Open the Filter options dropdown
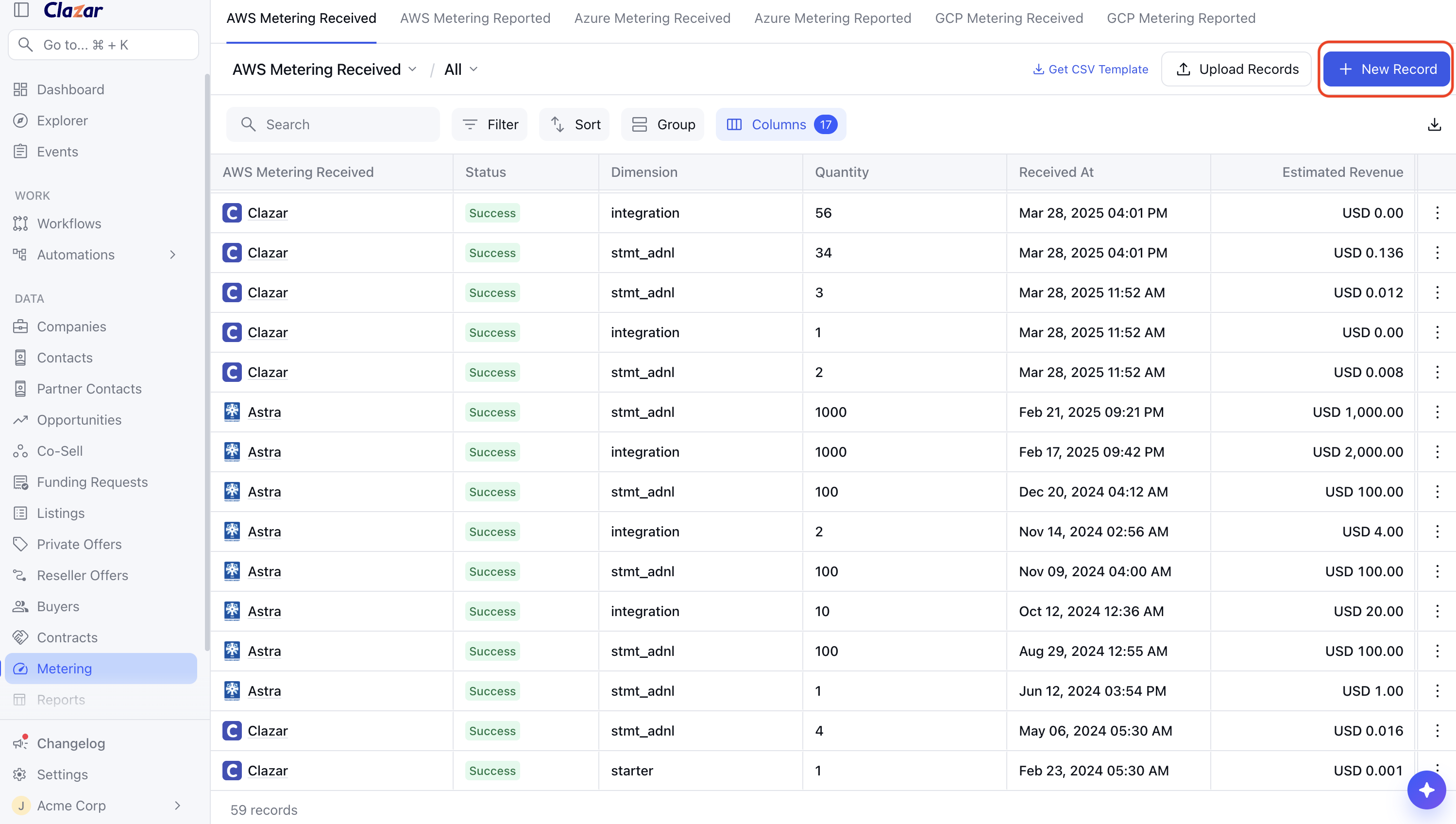 [x=489, y=124]
